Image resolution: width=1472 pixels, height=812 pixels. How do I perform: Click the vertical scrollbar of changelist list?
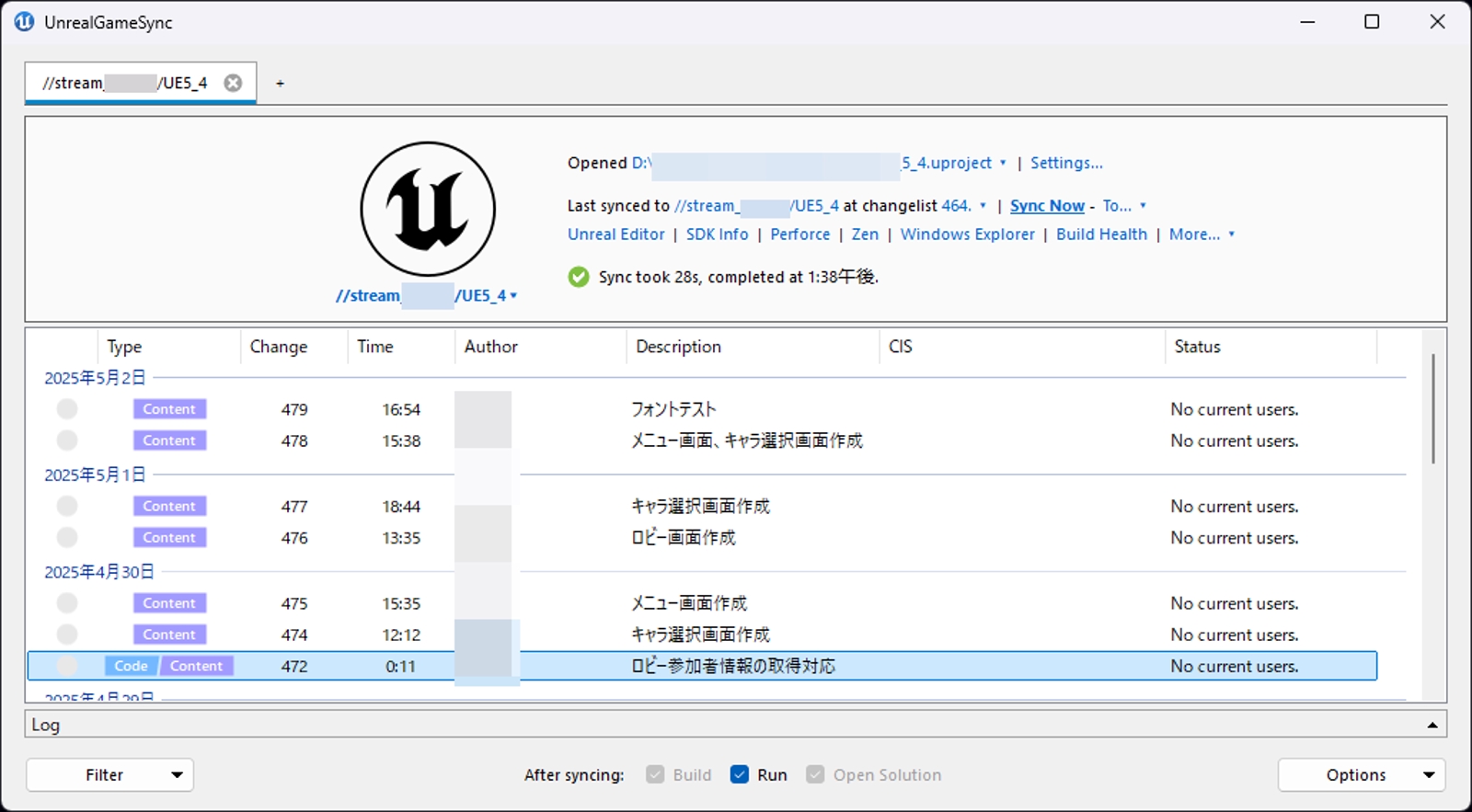pyautogui.click(x=1432, y=408)
